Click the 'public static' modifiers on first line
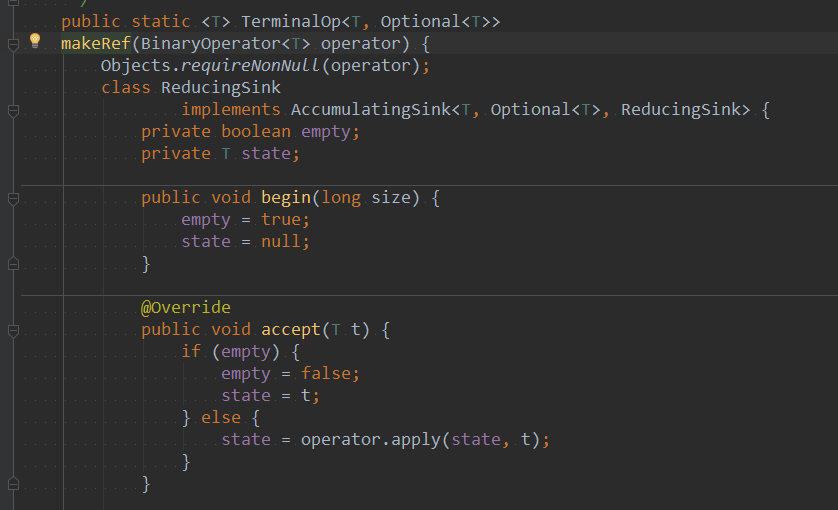 [126, 21]
